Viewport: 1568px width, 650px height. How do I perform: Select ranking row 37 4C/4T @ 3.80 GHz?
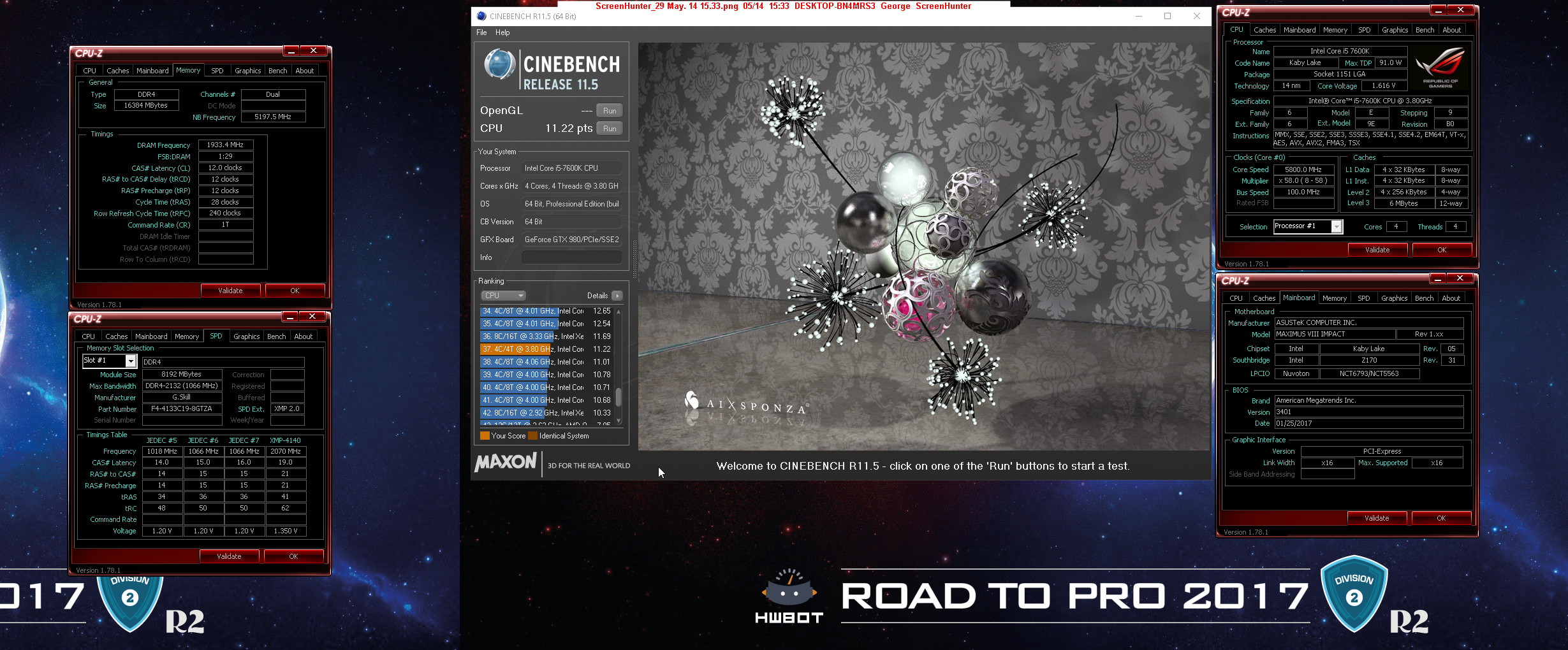(x=546, y=349)
